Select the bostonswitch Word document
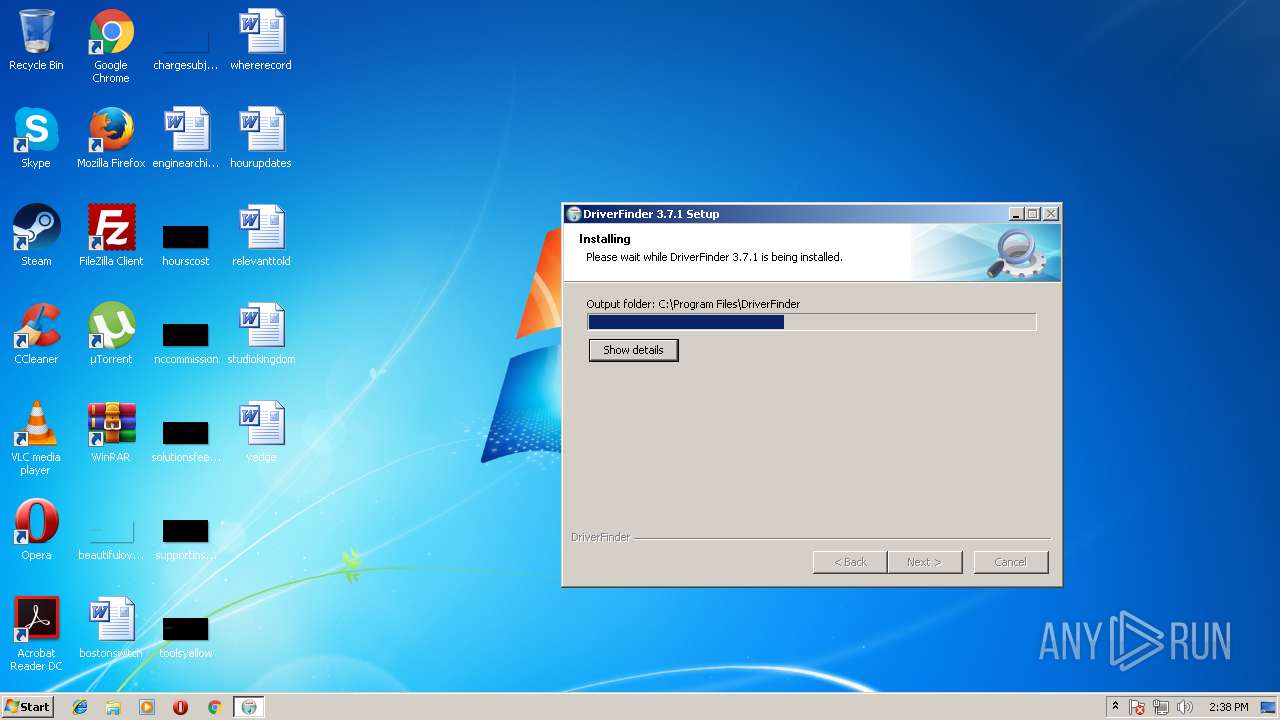Screen dimensions: 1280x720 pyautogui.click(x=111, y=629)
